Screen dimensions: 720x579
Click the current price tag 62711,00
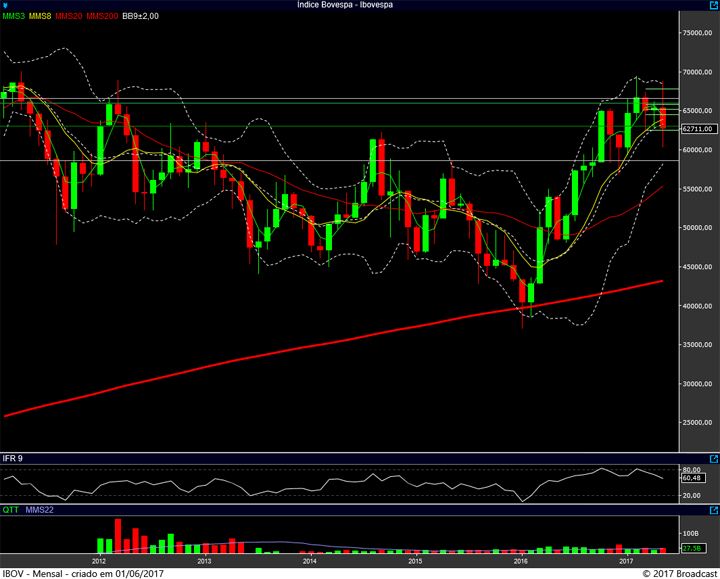[697, 129]
